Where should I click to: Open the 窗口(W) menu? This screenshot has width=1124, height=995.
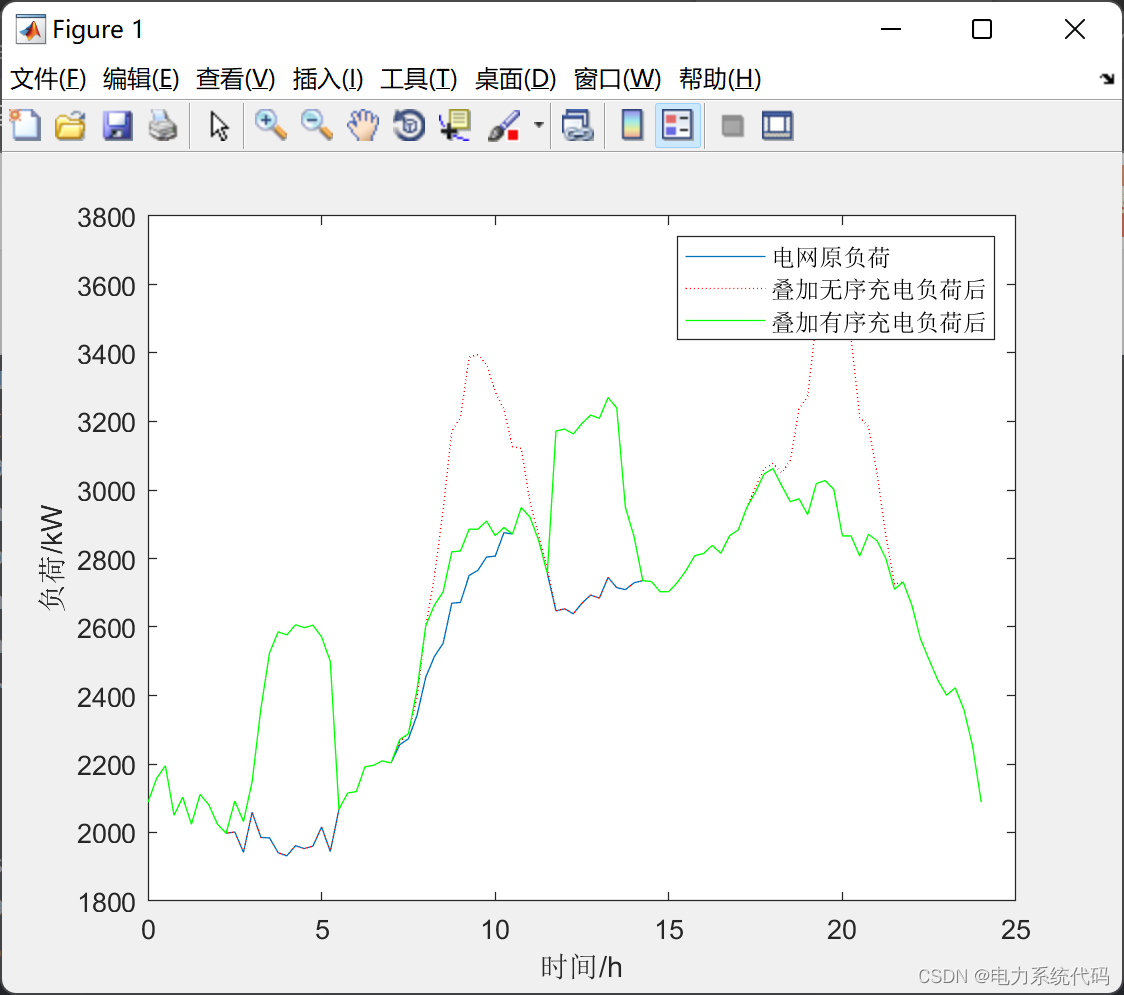pos(617,78)
